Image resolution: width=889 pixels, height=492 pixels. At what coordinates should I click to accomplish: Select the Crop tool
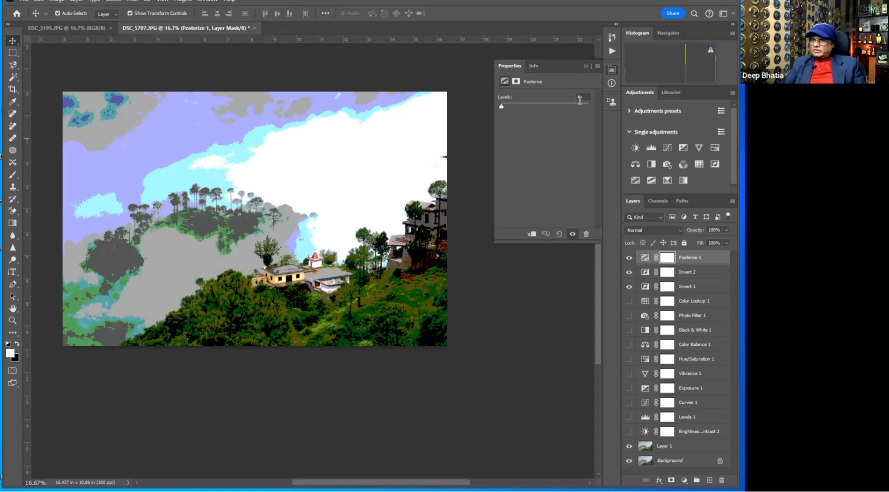click(x=12, y=90)
